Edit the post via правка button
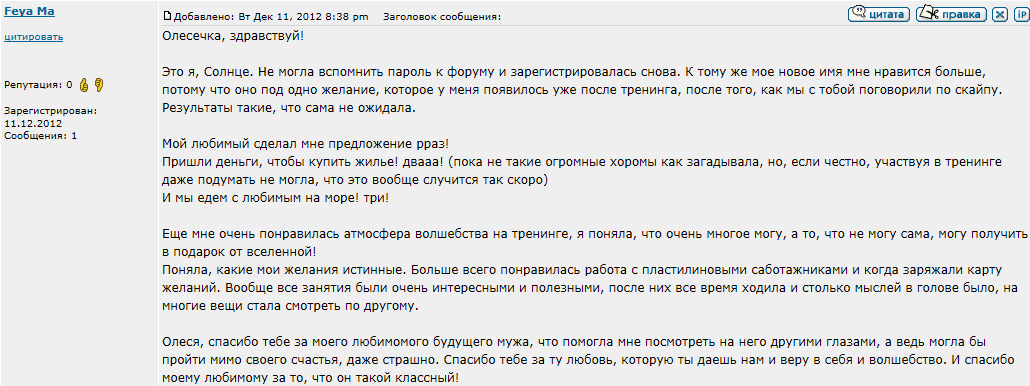1030x386 pixels. (x=951, y=14)
